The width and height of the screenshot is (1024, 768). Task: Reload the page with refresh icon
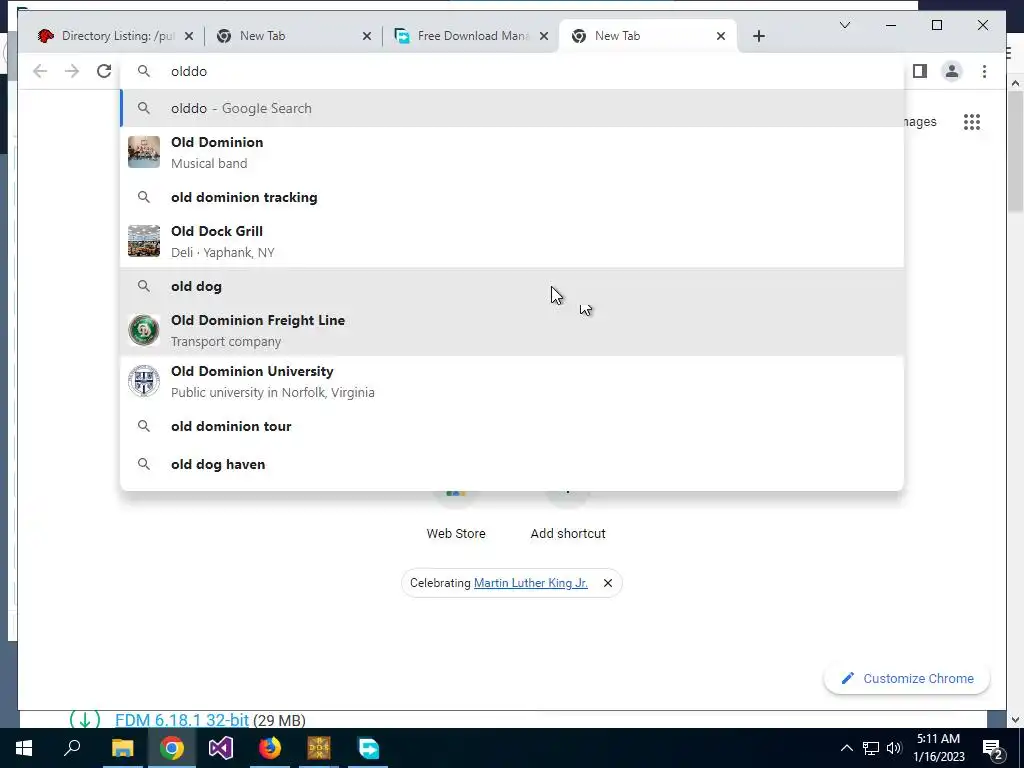click(x=104, y=71)
